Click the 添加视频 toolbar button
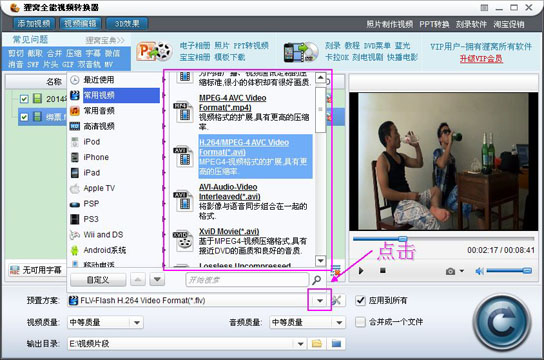This screenshot has height=360, width=544. pos(34,24)
